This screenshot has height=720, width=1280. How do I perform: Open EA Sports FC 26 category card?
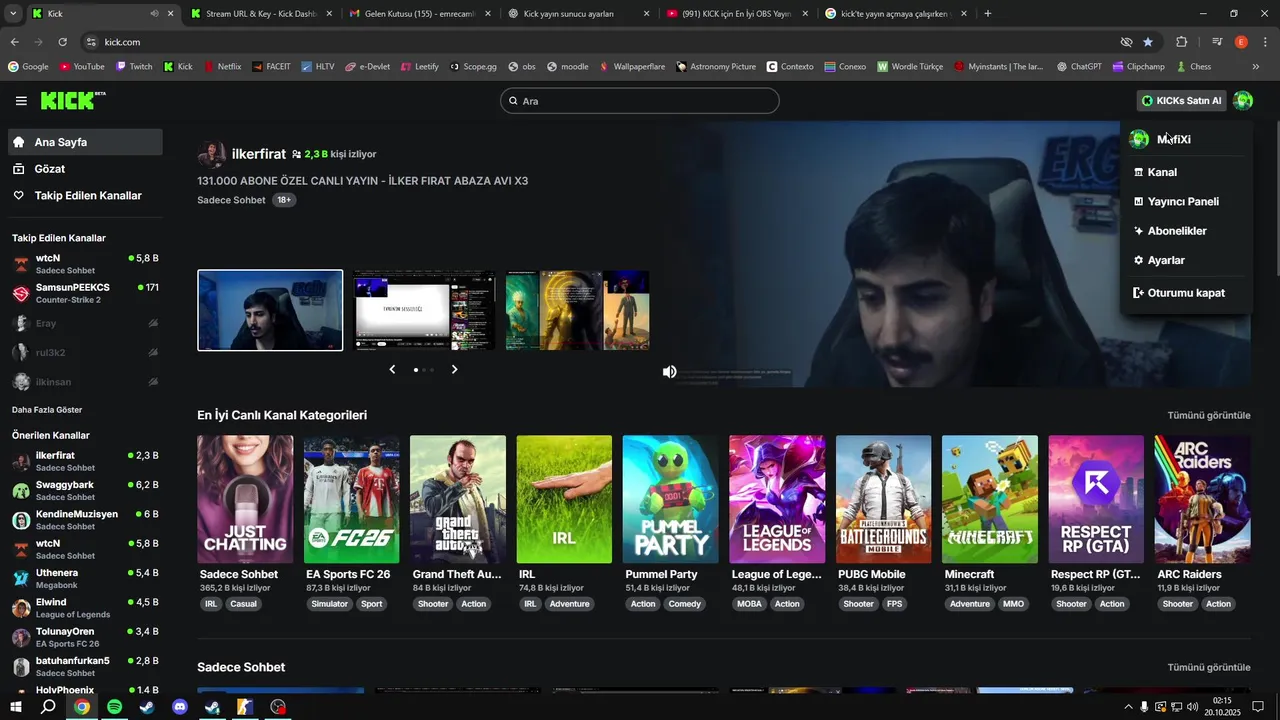[x=351, y=499]
